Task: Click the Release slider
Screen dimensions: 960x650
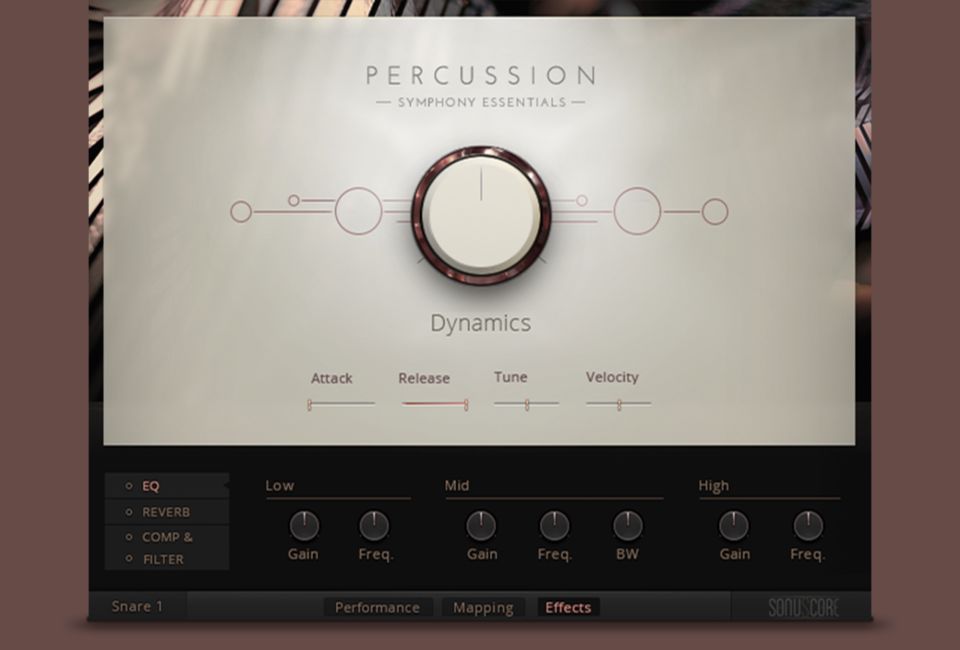Action: click(x=435, y=404)
